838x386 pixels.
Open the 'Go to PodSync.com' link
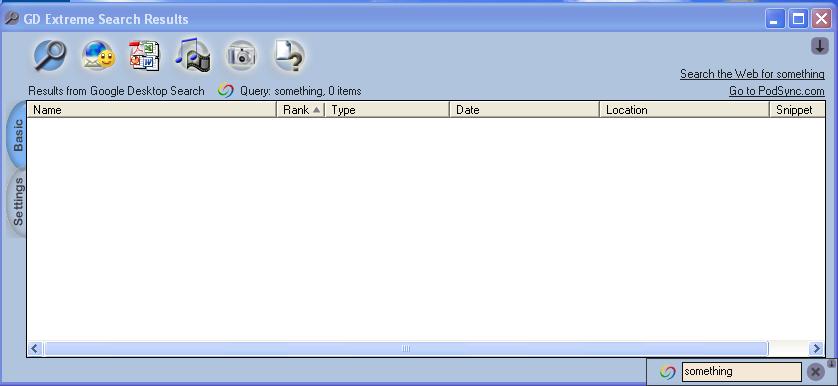click(777, 91)
